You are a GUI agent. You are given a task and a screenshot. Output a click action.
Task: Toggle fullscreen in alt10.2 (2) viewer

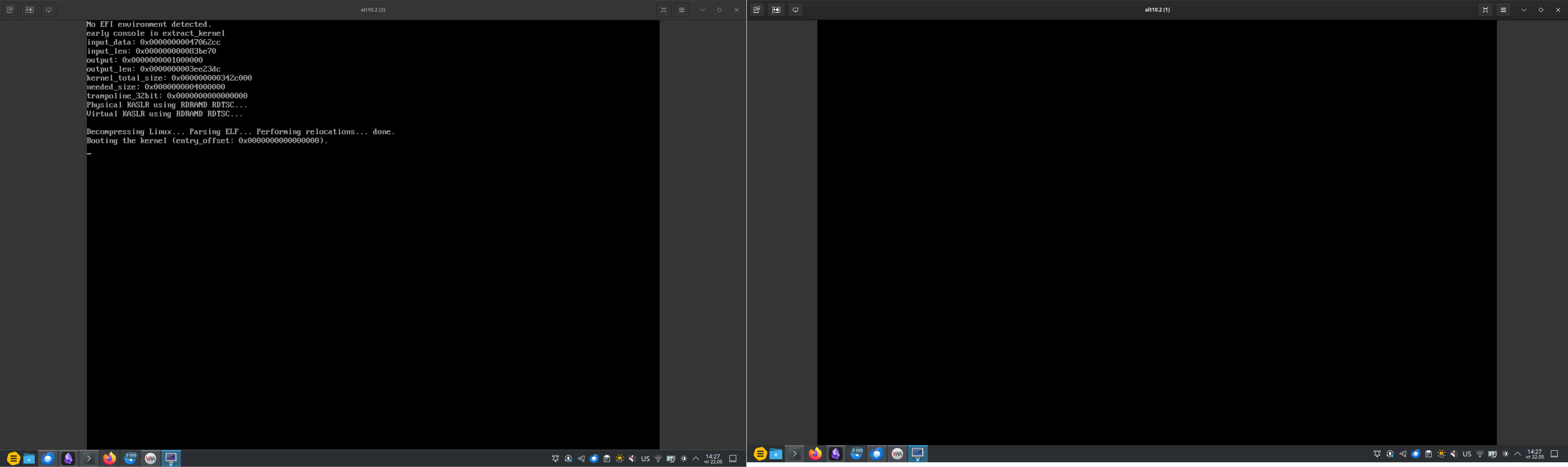coord(663,10)
